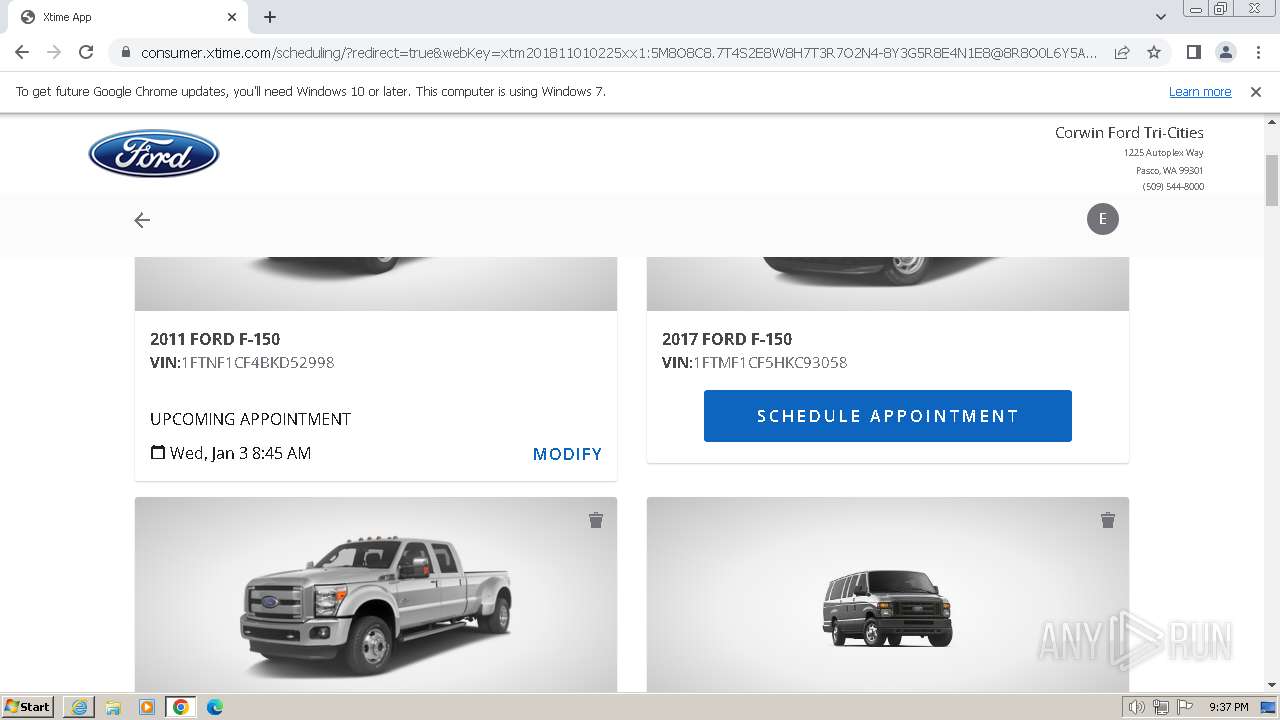Click the taskbar clock 9:37 PM
The image size is (1280, 720).
(x=1229, y=707)
